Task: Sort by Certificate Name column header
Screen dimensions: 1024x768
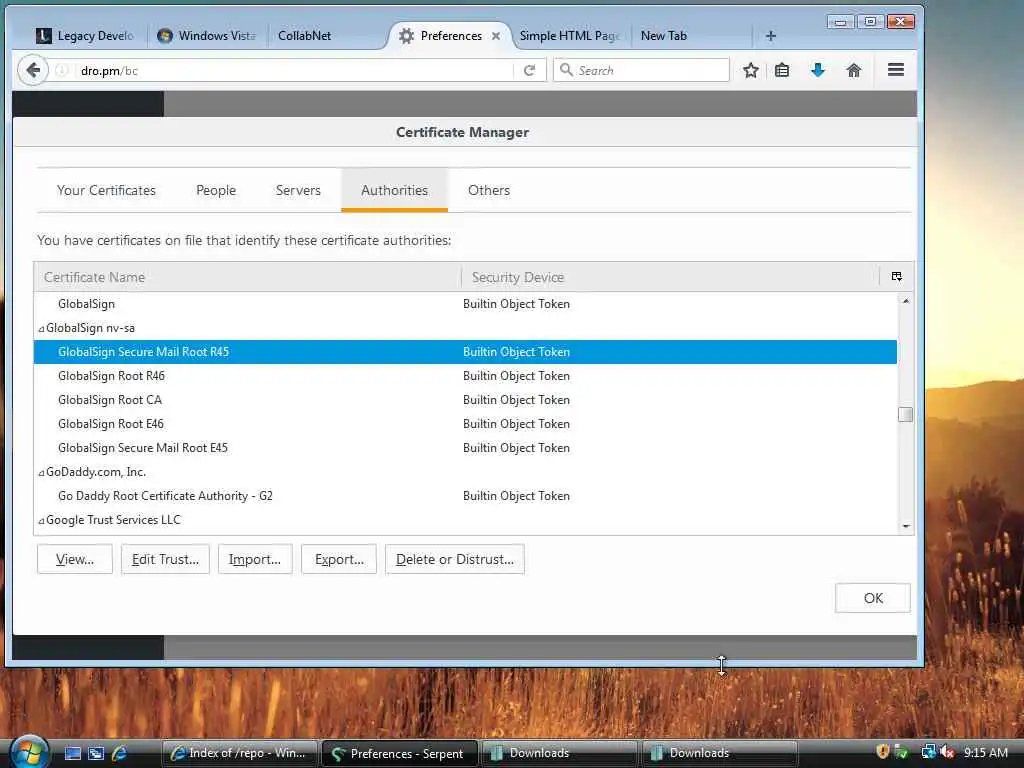Action: (x=248, y=277)
